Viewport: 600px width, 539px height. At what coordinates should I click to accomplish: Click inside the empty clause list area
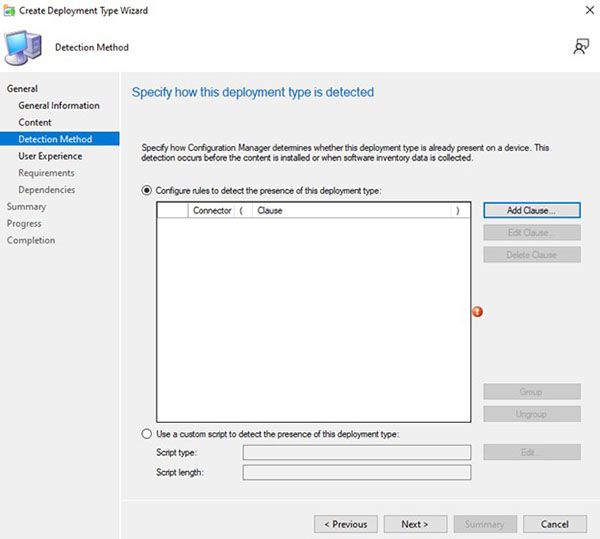pos(313,319)
